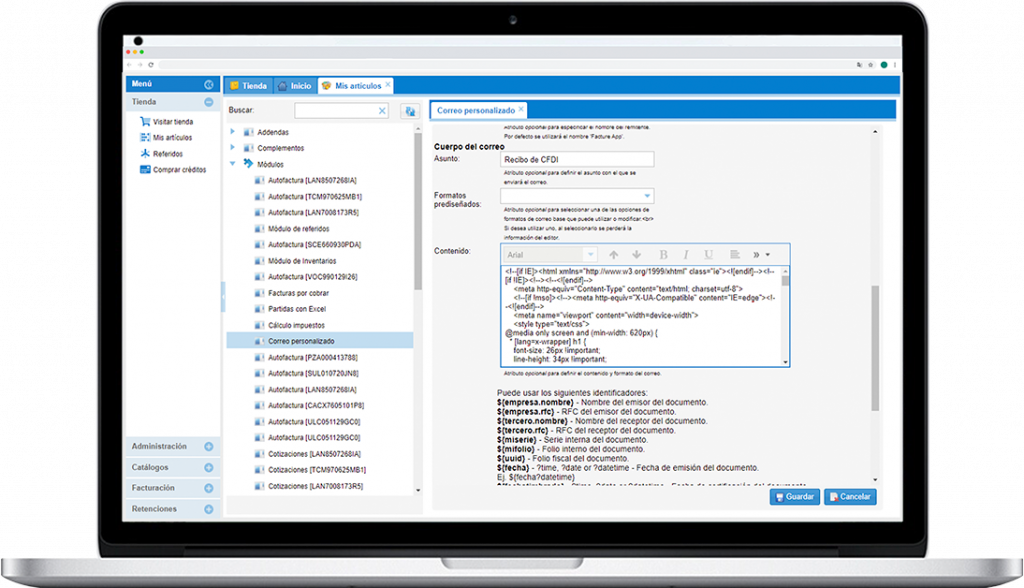The image size is (1024, 588).
Task: Clear the Buscar search field
Action: click(382, 111)
